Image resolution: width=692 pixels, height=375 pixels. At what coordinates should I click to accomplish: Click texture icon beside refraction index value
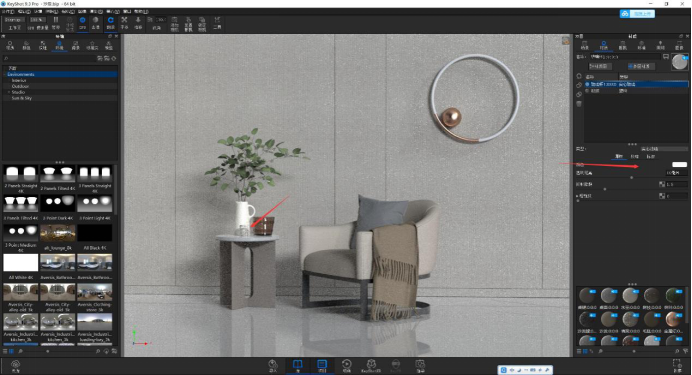click(x=662, y=184)
